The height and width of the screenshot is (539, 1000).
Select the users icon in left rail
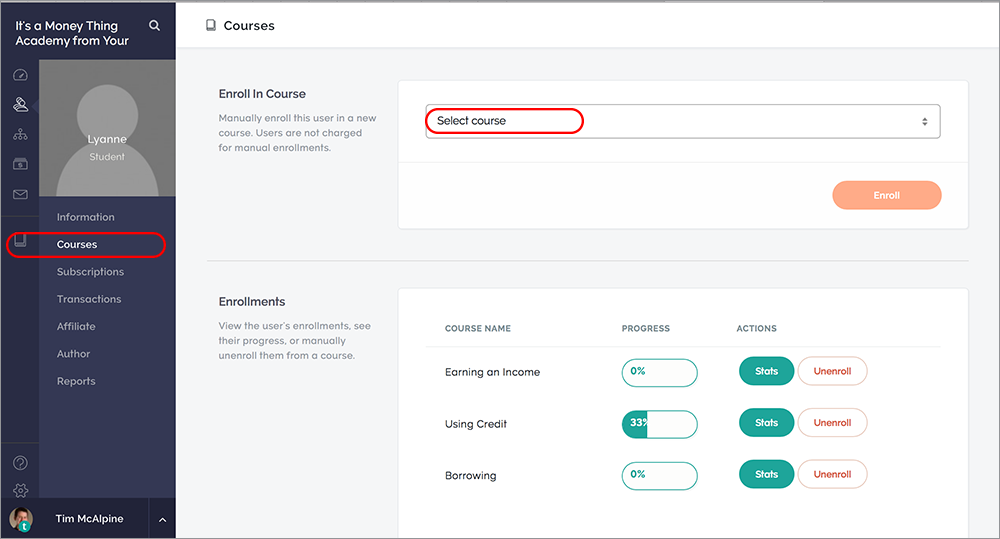tap(20, 105)
